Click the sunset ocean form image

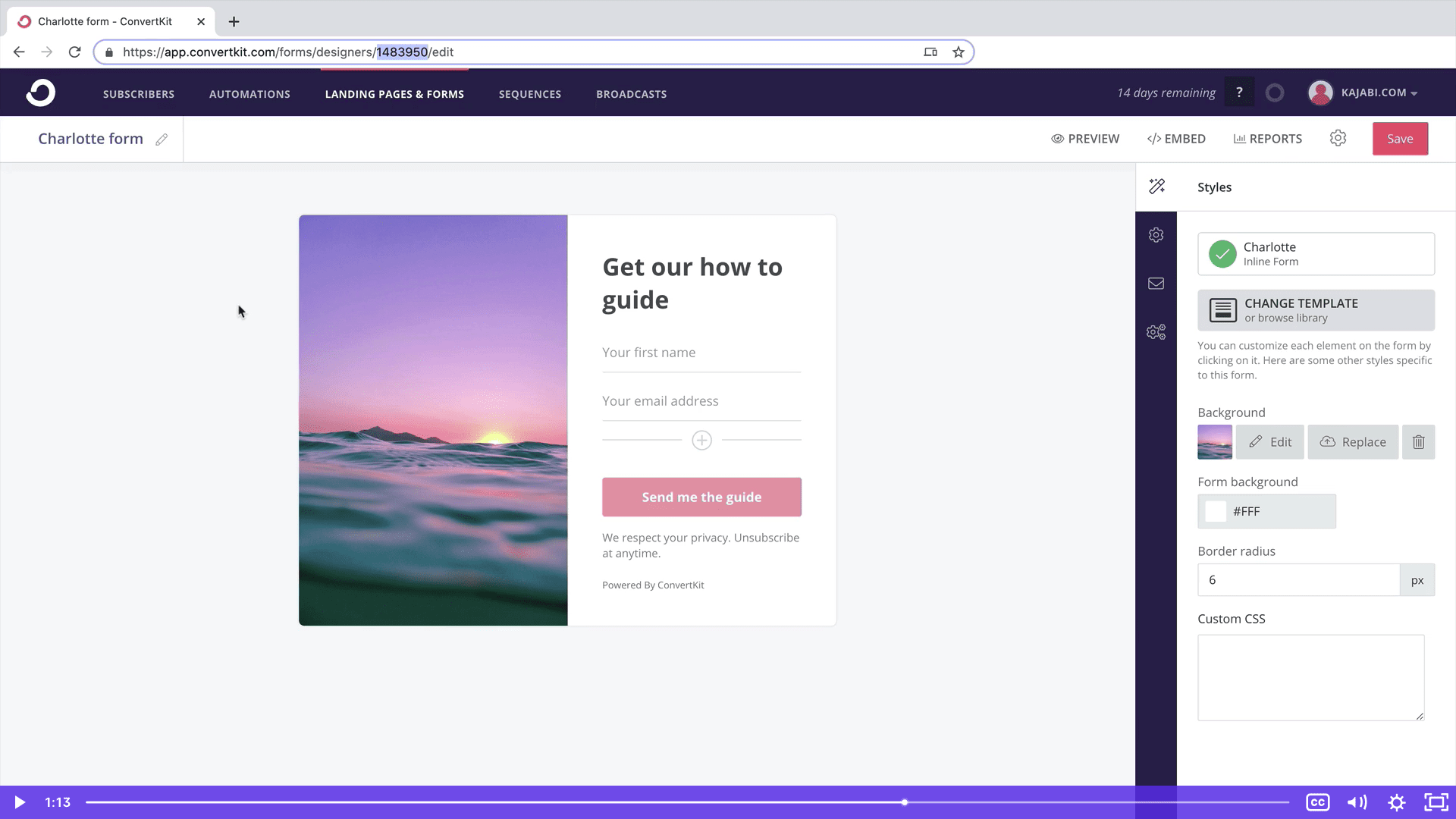point(433,420)
